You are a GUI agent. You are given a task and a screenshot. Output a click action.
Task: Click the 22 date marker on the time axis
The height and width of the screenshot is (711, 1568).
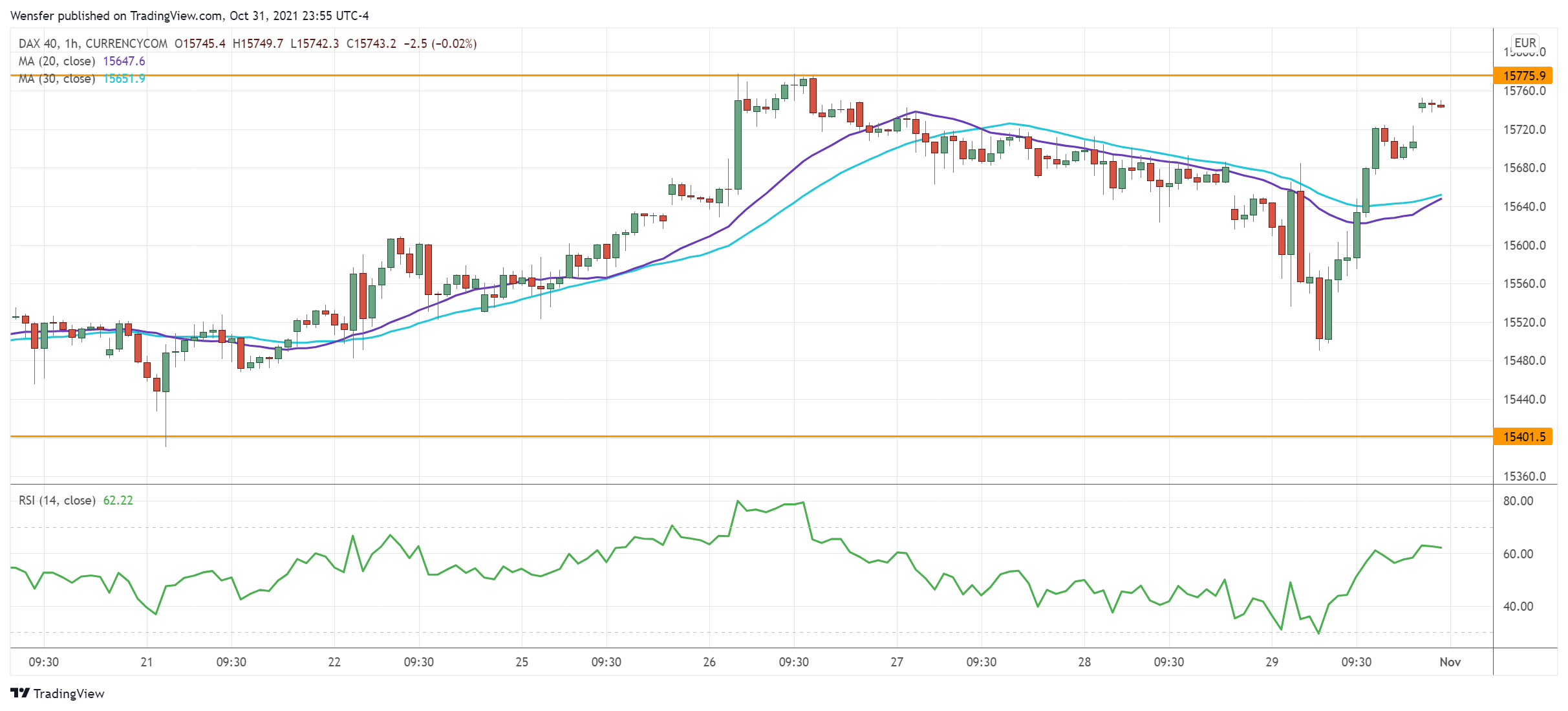click(x=334, y=662)
